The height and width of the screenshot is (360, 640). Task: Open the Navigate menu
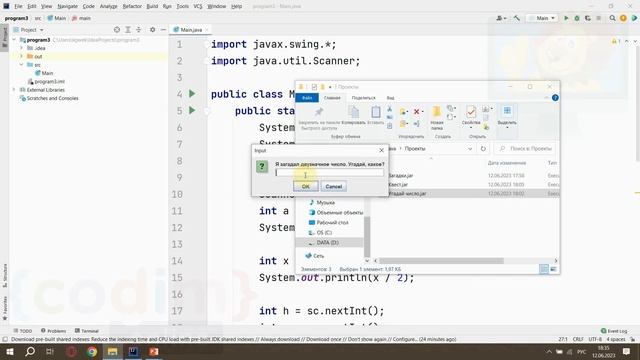point(67,6)
